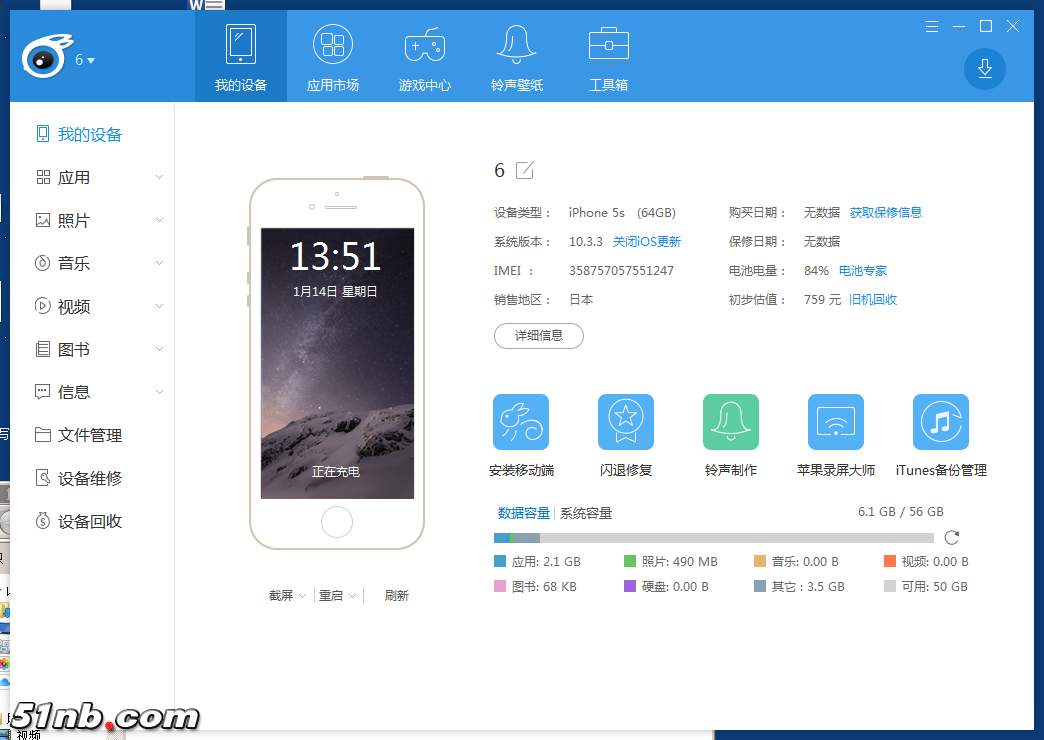Open the 截屏 screenshot dropdown
This screenshot has width=1044, height=740.
[x=287, y=595]
